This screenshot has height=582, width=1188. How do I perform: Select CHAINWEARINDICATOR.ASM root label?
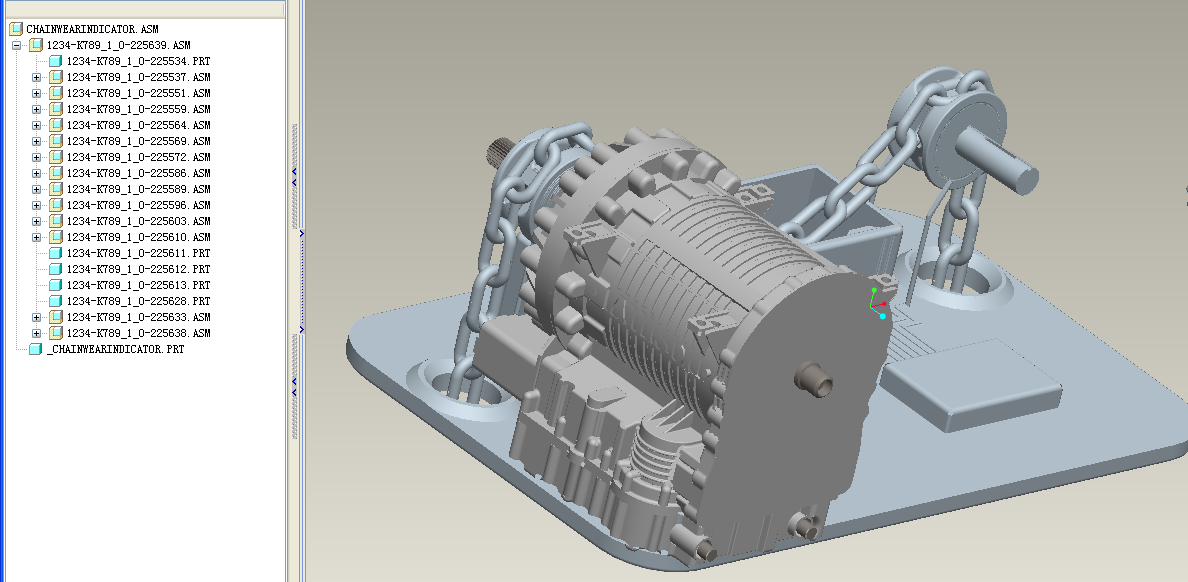pyautogui.click(x=92, y=30)
